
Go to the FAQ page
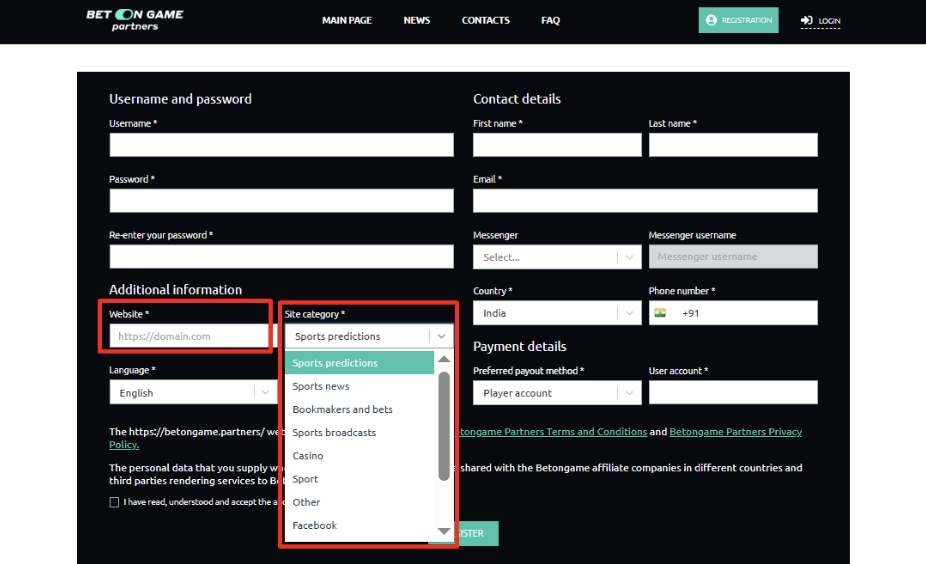[x=550, y=20]
